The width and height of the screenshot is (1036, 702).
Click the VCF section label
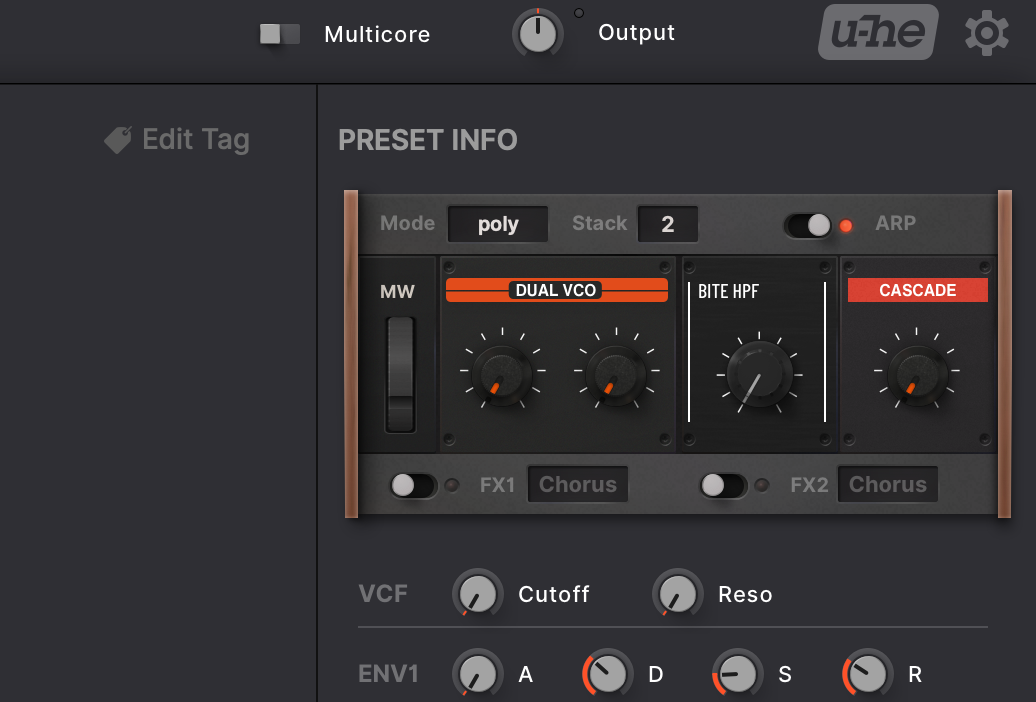point(383,594)
